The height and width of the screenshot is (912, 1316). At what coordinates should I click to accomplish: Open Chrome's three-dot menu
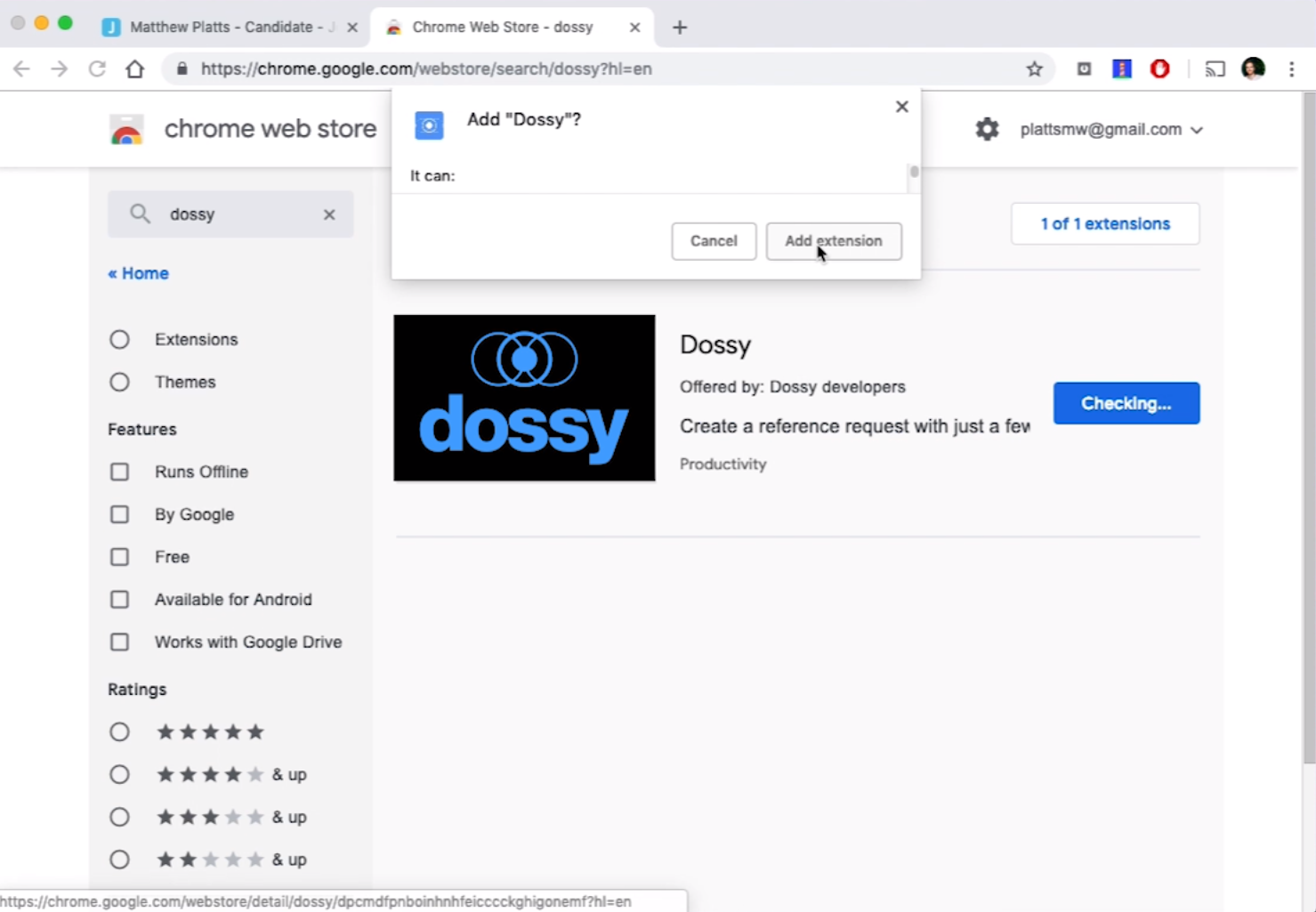[1292, 69]
